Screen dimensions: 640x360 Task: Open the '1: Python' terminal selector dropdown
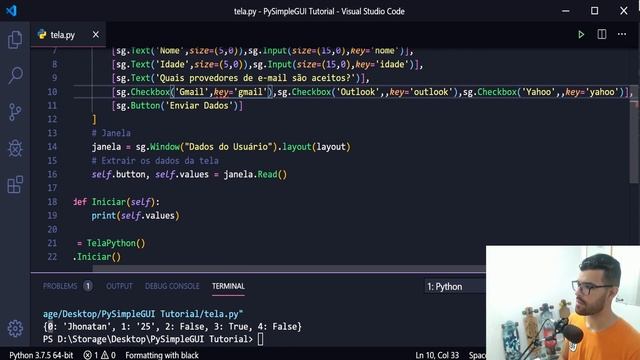pyautogui.click(x=455, y=287)
